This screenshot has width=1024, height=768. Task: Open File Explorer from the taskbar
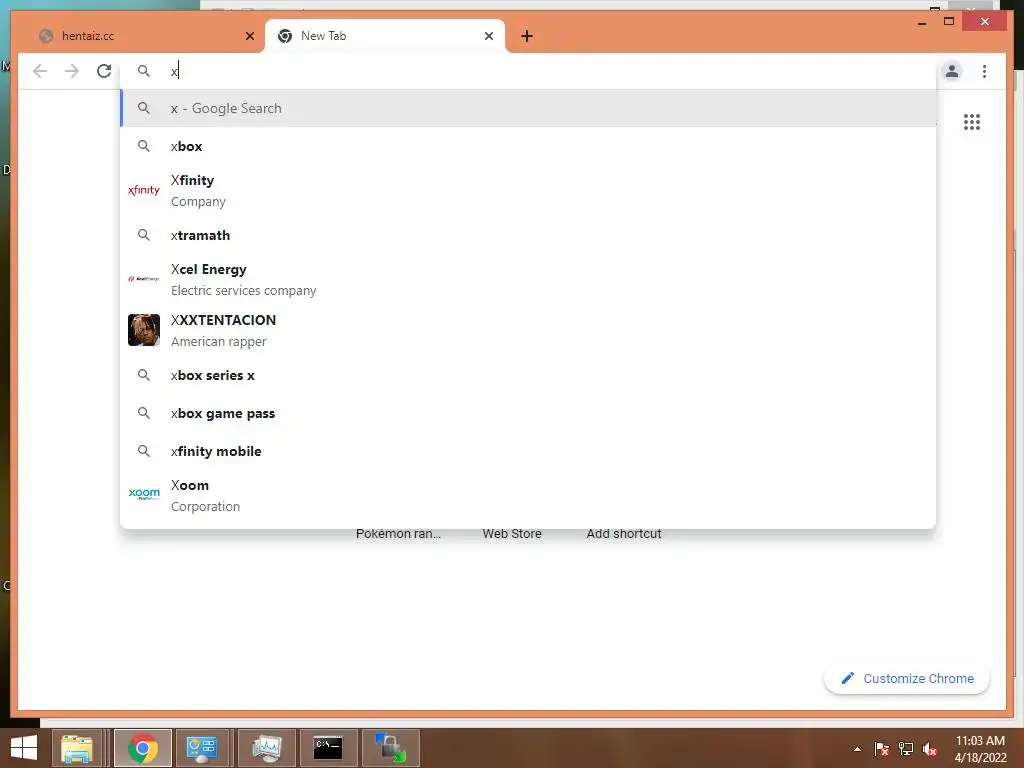77,748
